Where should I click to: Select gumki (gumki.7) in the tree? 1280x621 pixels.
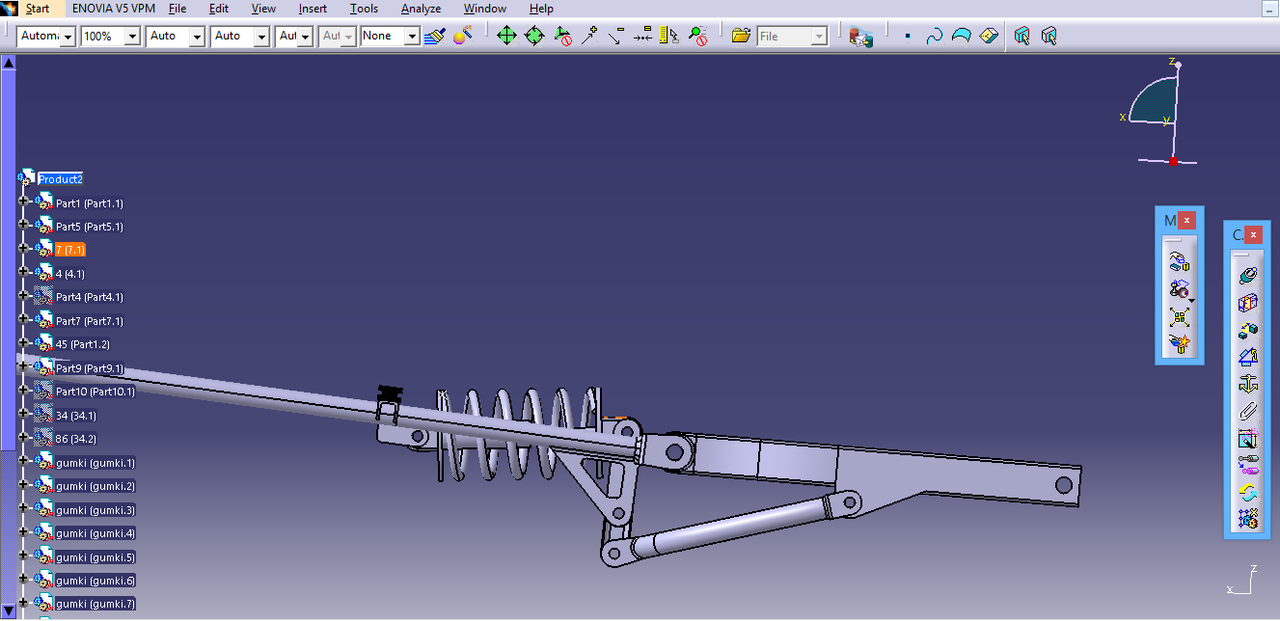click(95, 604)
